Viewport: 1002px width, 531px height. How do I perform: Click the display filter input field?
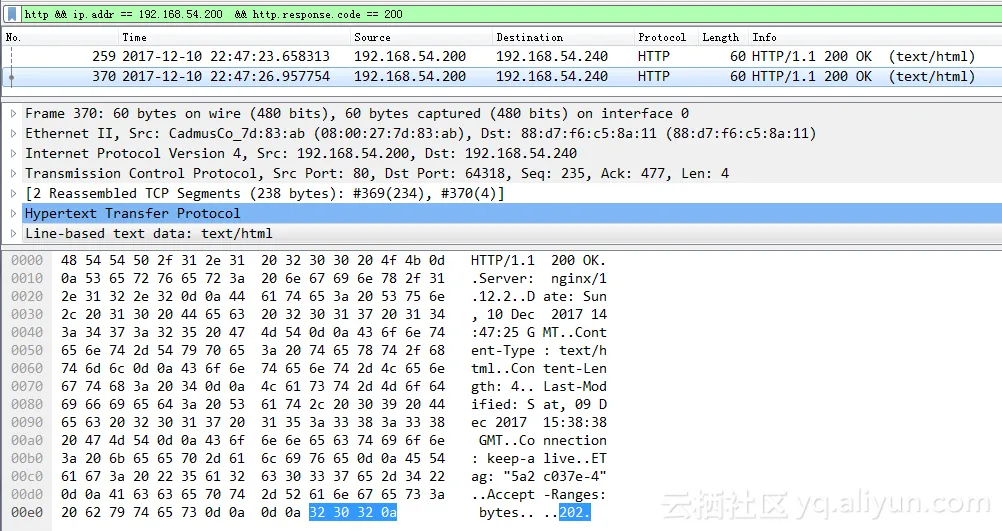pyautogui.click(x=511, y=13)
